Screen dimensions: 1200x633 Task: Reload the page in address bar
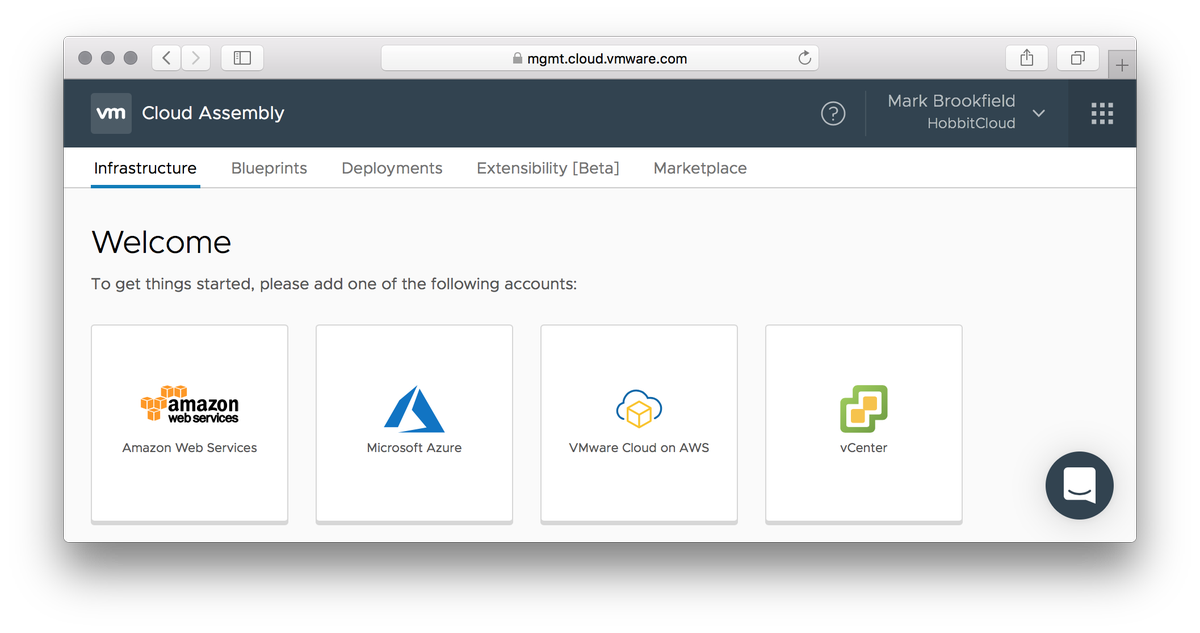[x=804, y=58]
